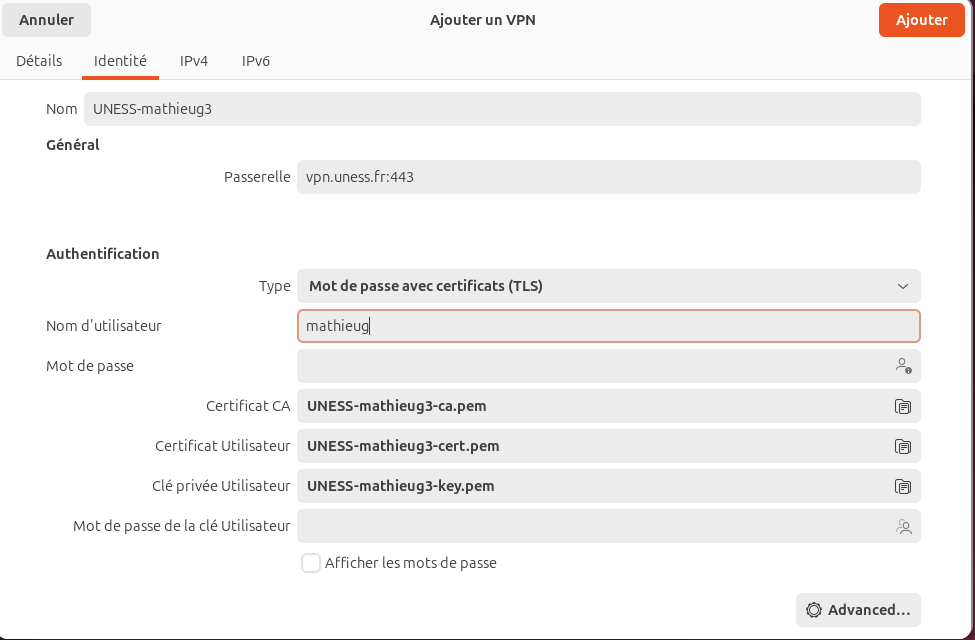Focus the Nom text field
The height and width of the screenshot is (640, 975).
(x=502, y=109)
